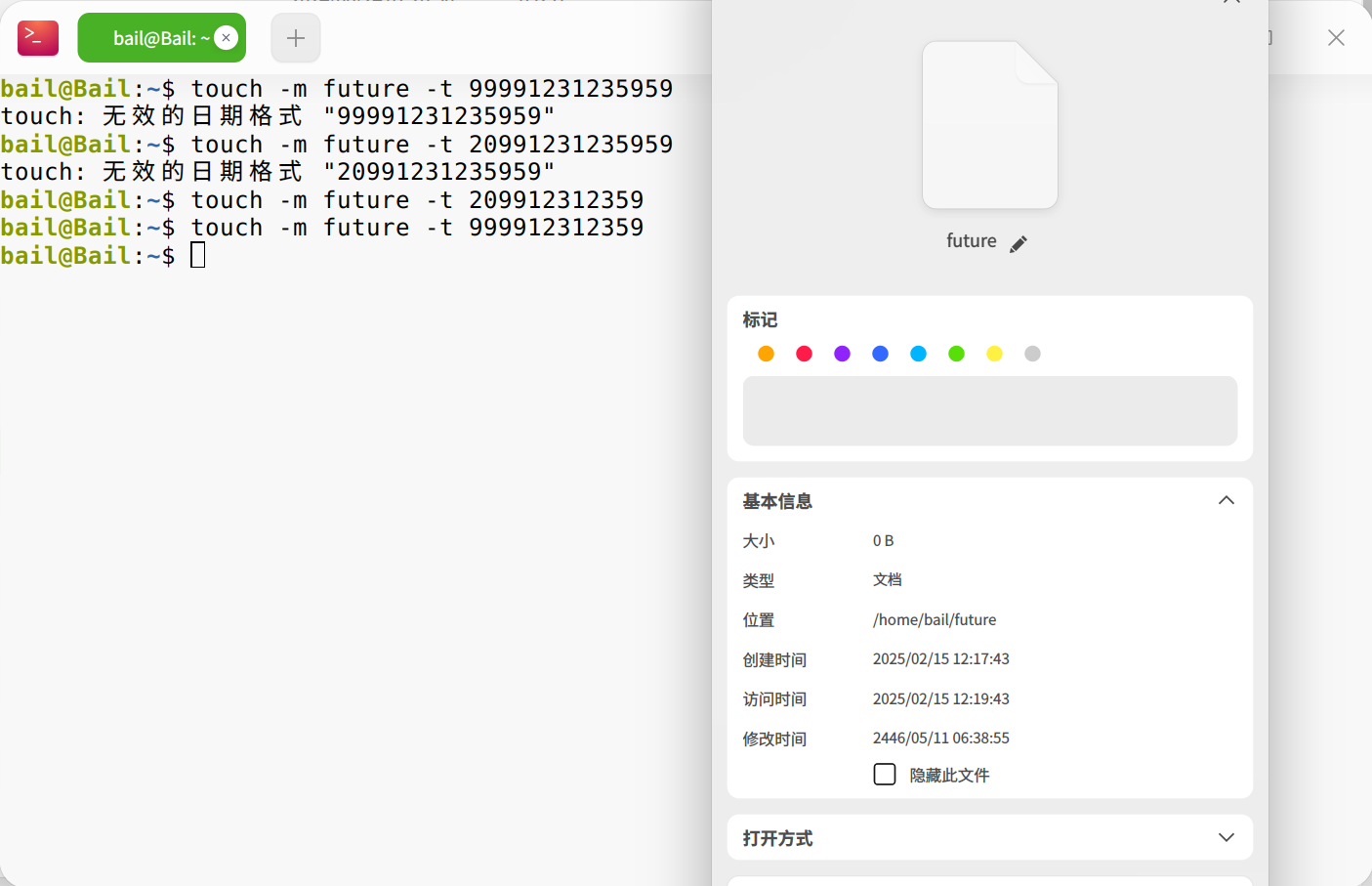Pick the purple tag color

click(843, 354)
